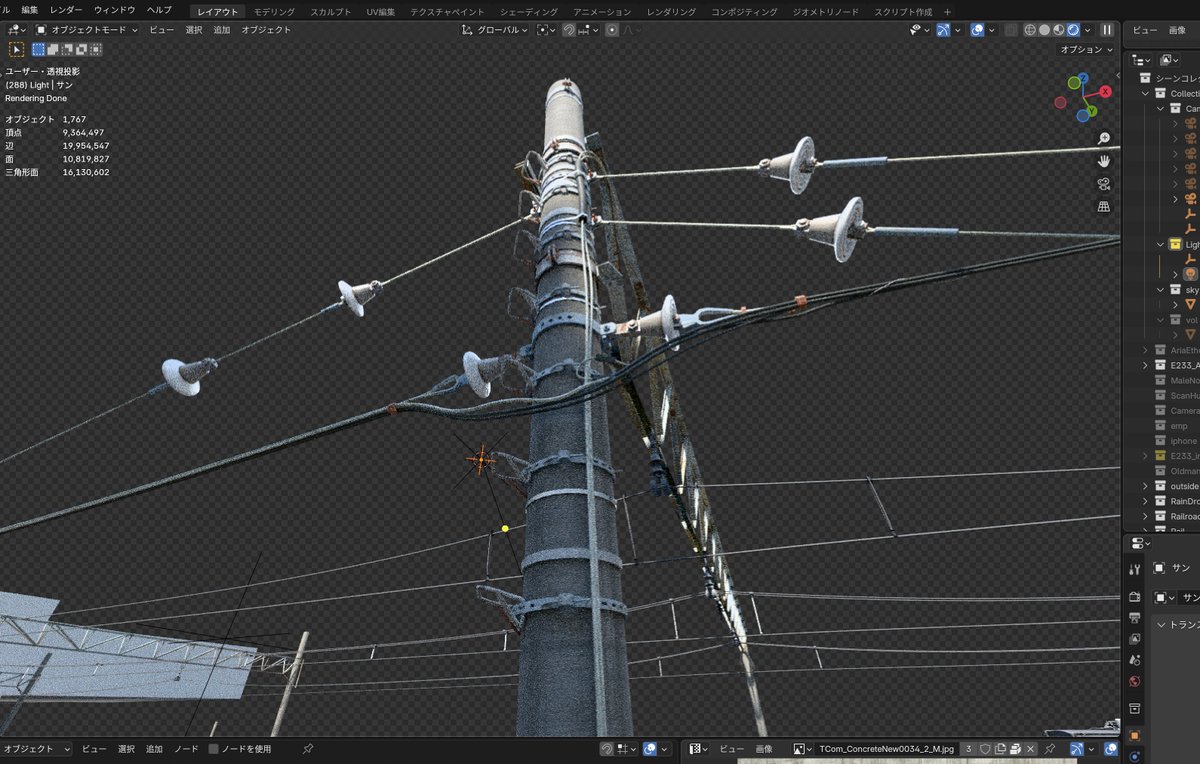Expand the E233_A collection in outliner
1200x764 pixels.
1145,366
